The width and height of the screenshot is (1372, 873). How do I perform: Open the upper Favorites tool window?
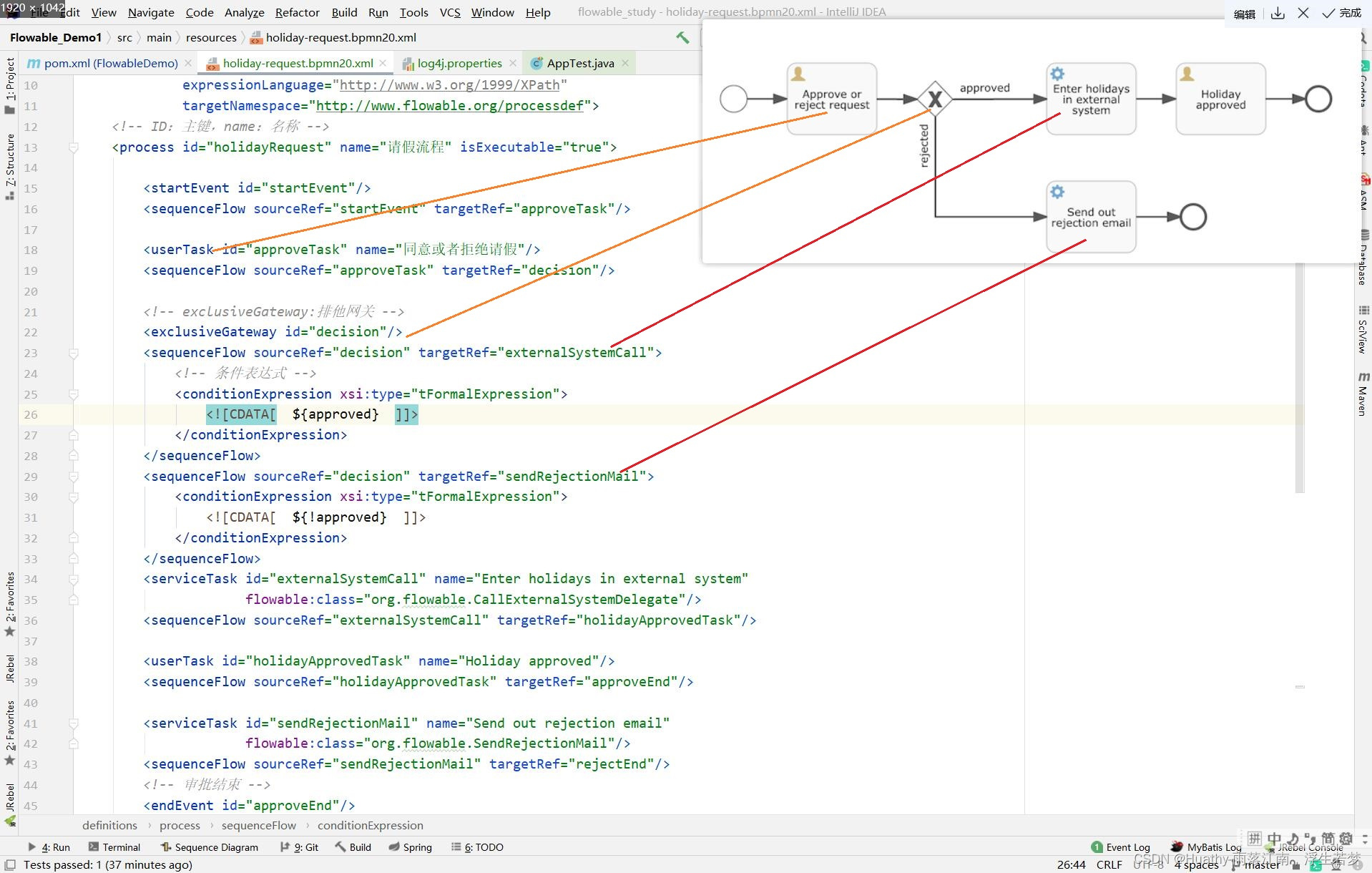9,605
